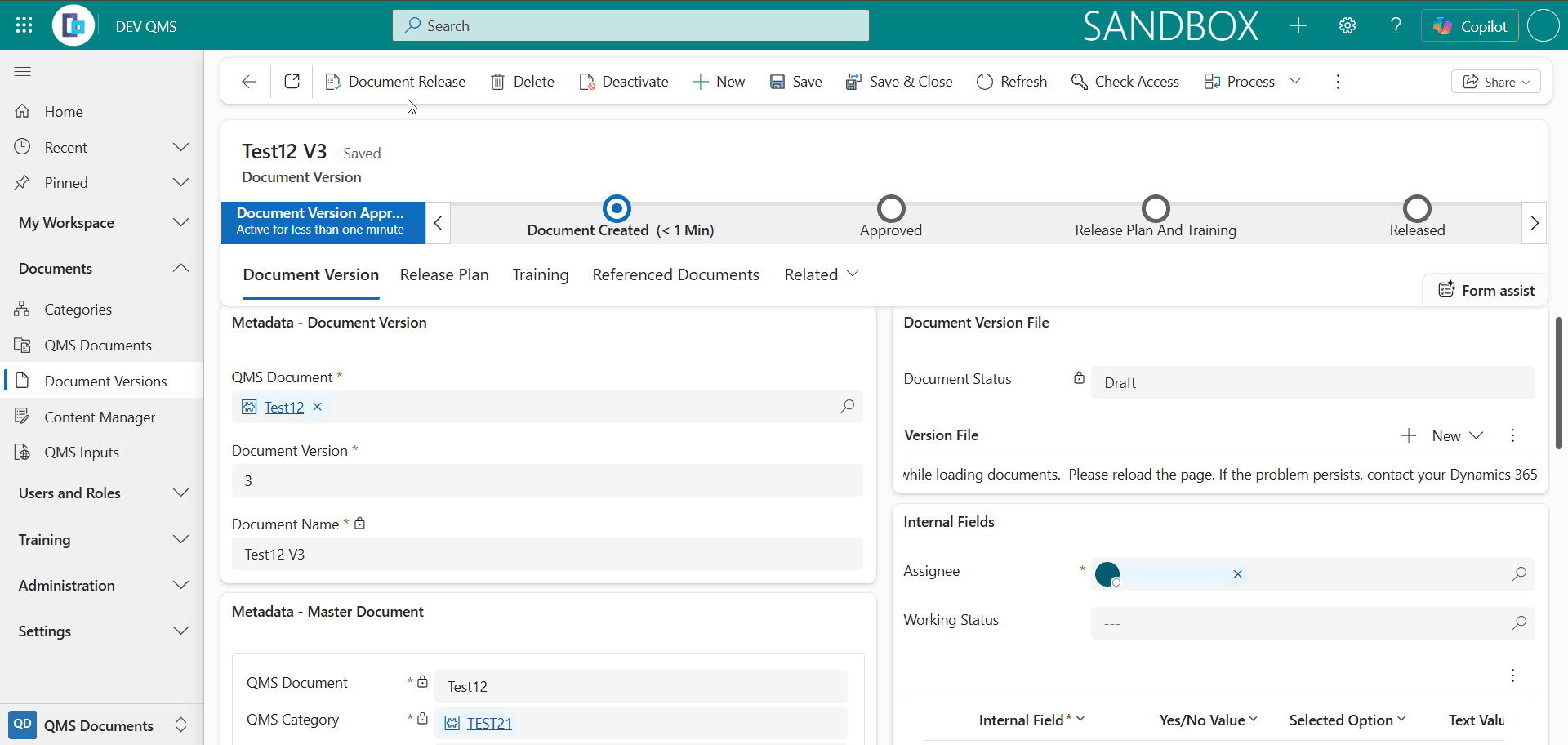The width and height of the screenshot is (1568, 745).
Task: Toggle the hamburger site map menu
Action: coord(23,72)
